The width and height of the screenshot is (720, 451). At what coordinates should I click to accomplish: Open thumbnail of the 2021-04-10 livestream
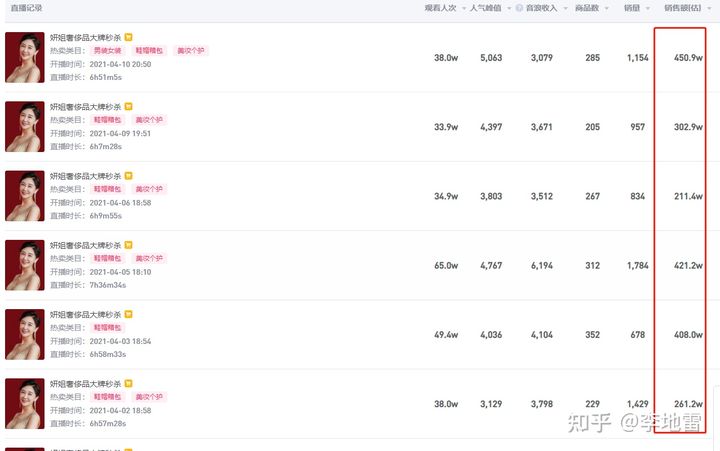(25, 57)
